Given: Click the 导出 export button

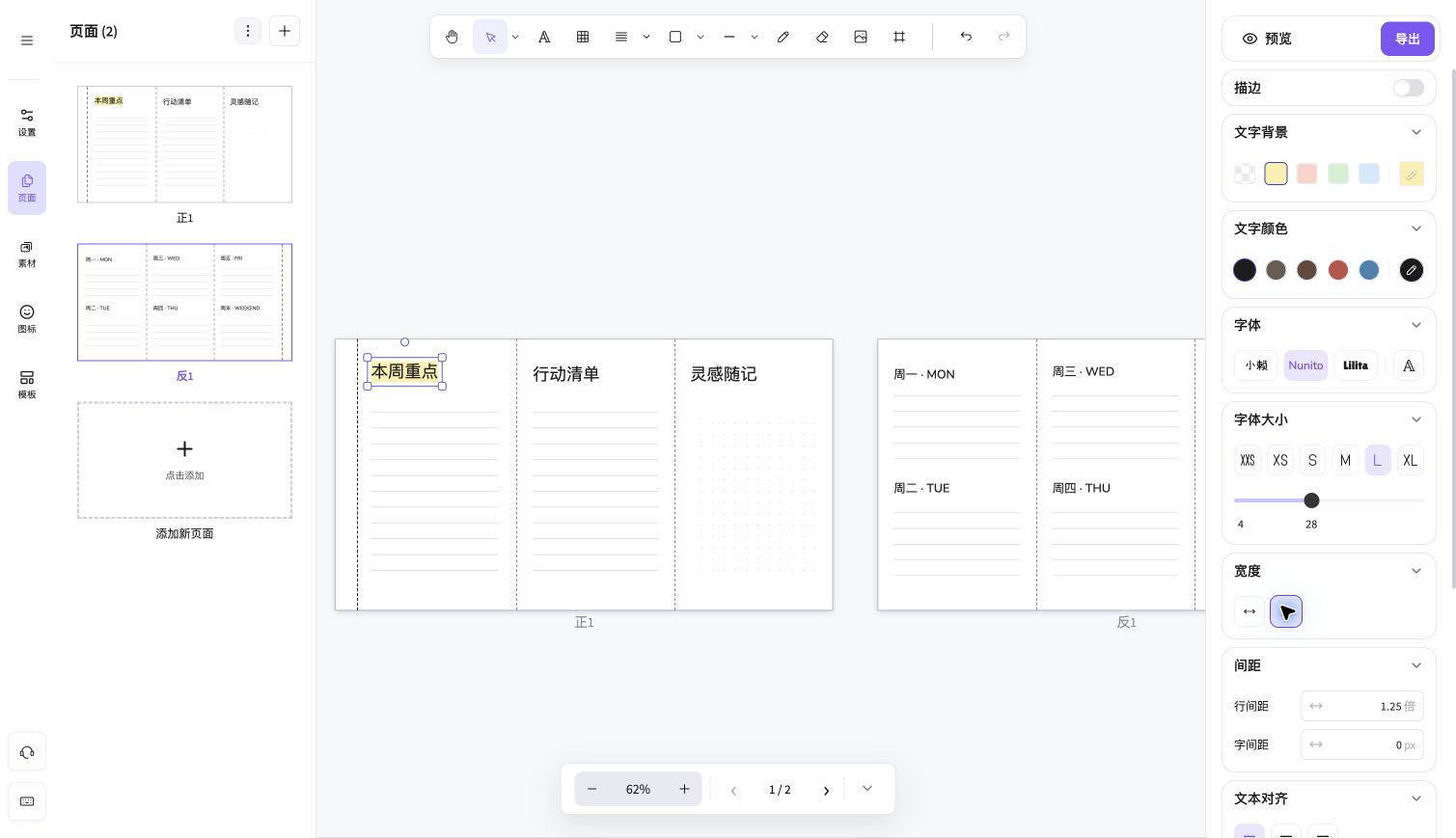Looking at the screenshot, I should 1408,39.
